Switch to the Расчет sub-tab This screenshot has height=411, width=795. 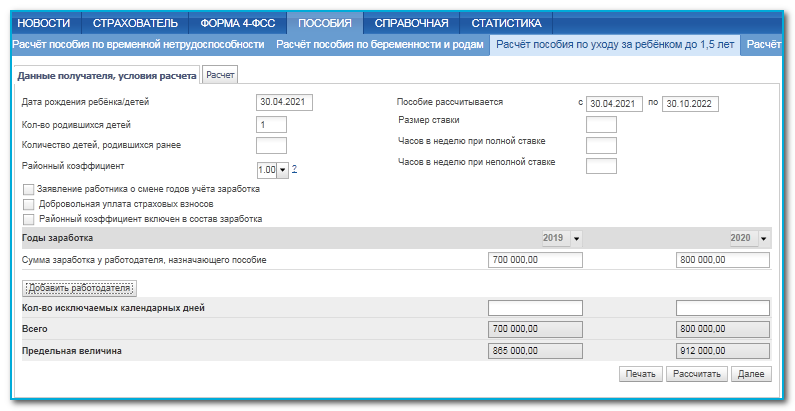pyautogui.click(x=220, y=75)
